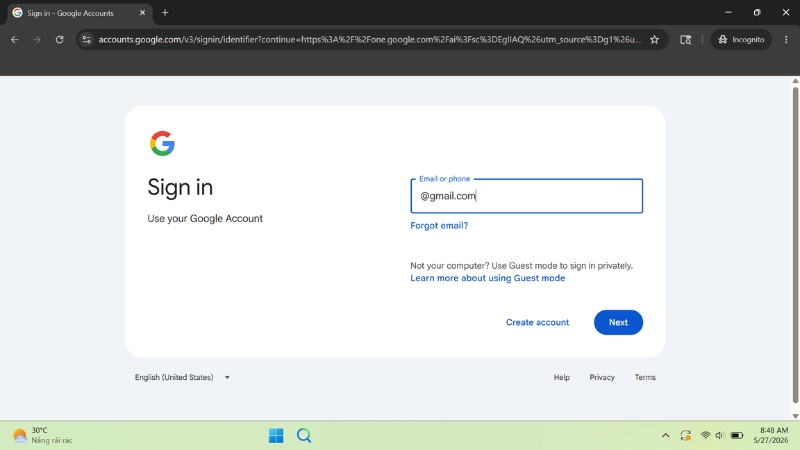Open the Help link
Viewport: 800px width, 450px height.
[x=562, y=378]
